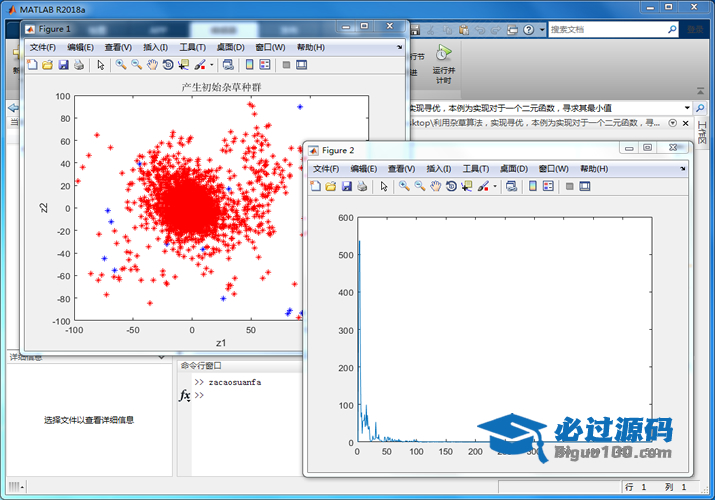Open 桌面(D) menu in Figure 2
Viewport: 715px width, 500px height.
coord(513,169)
